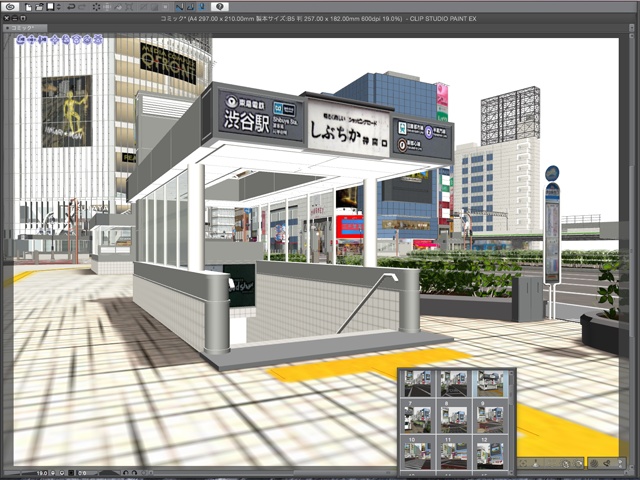This screenshot has height=480, width=640.
Task: Select the highlighted camera preset thumbnail above 9
Action: click(x=490, y=384)
